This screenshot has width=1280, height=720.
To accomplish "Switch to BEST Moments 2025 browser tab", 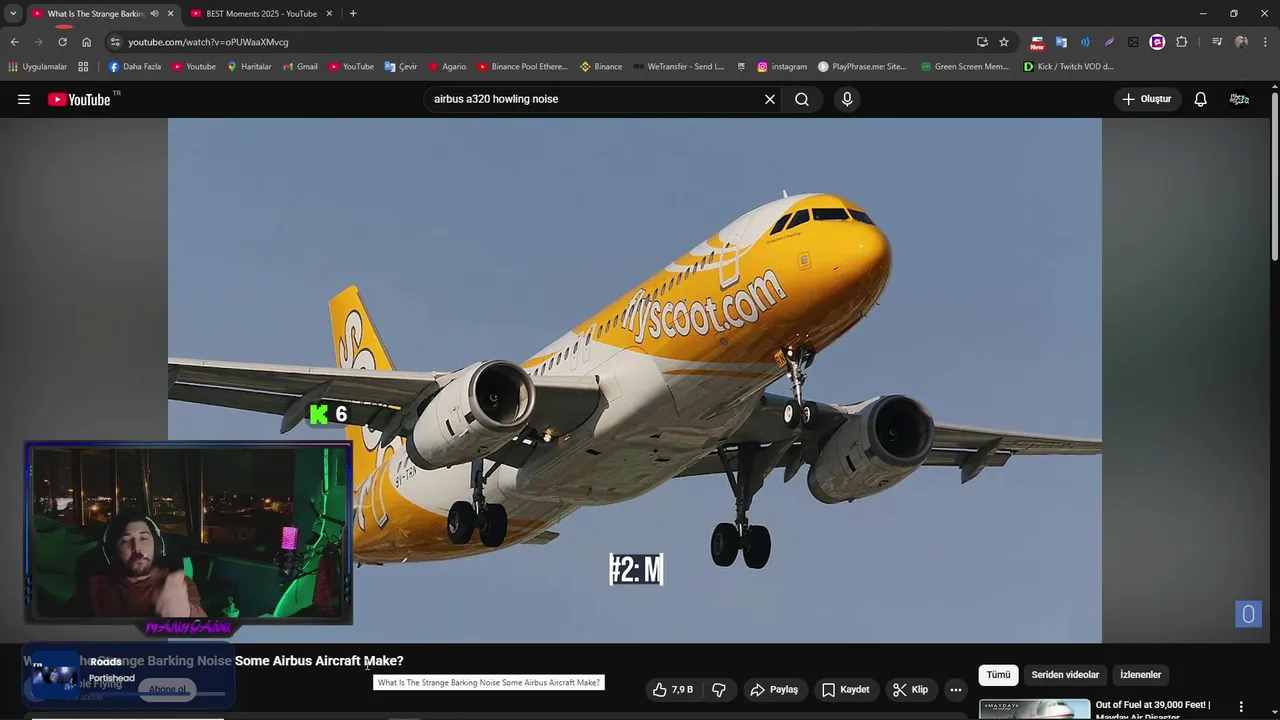I will pos(261,14).
